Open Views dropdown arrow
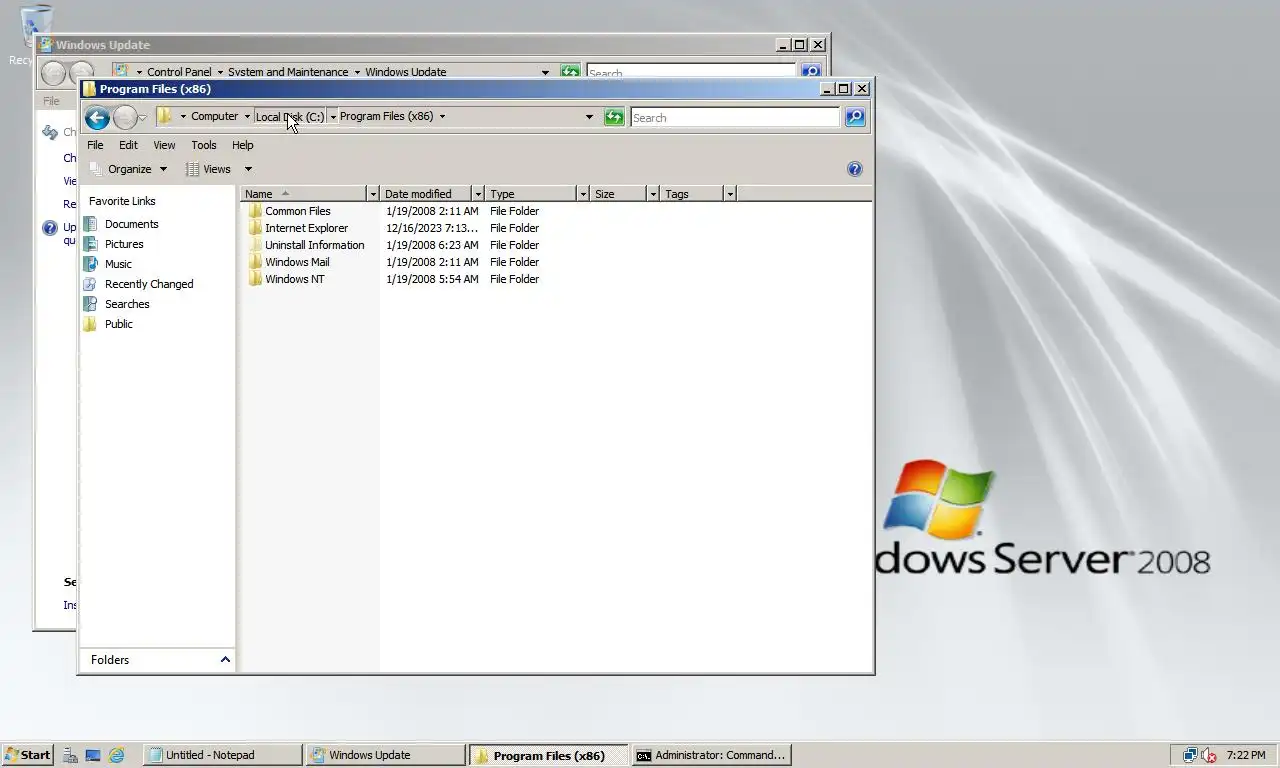The image size is (1280, 768). click(248, 169)
